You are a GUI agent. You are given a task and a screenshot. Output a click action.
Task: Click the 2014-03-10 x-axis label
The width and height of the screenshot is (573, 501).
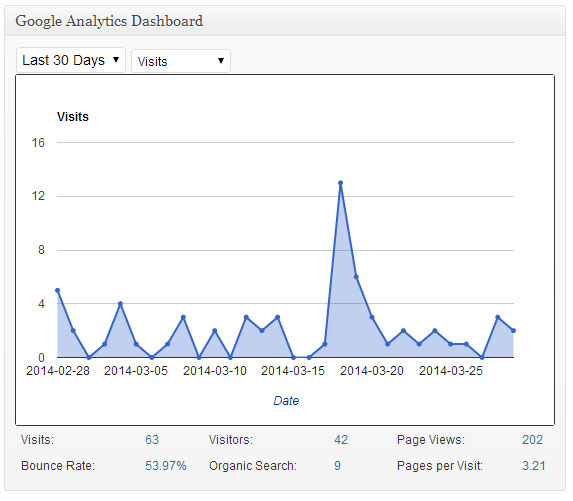tap(215, 371)
